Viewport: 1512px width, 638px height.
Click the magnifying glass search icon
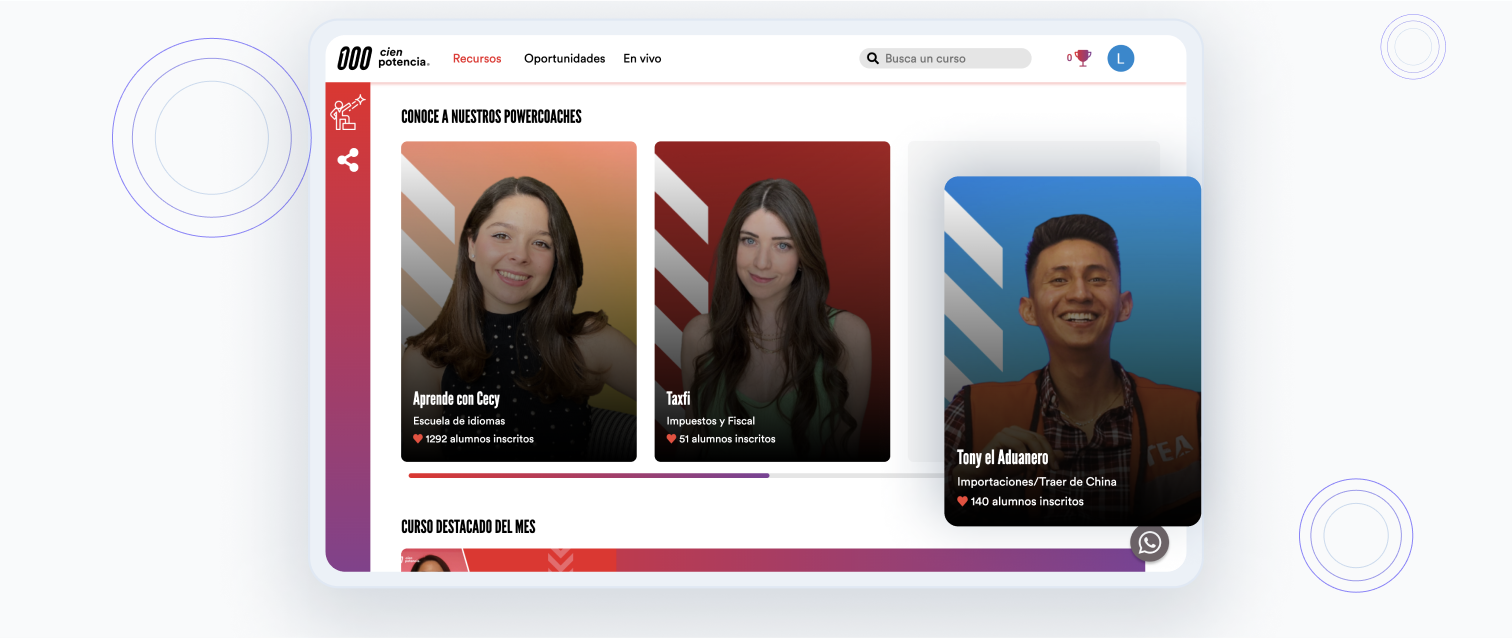click(872, 59)
